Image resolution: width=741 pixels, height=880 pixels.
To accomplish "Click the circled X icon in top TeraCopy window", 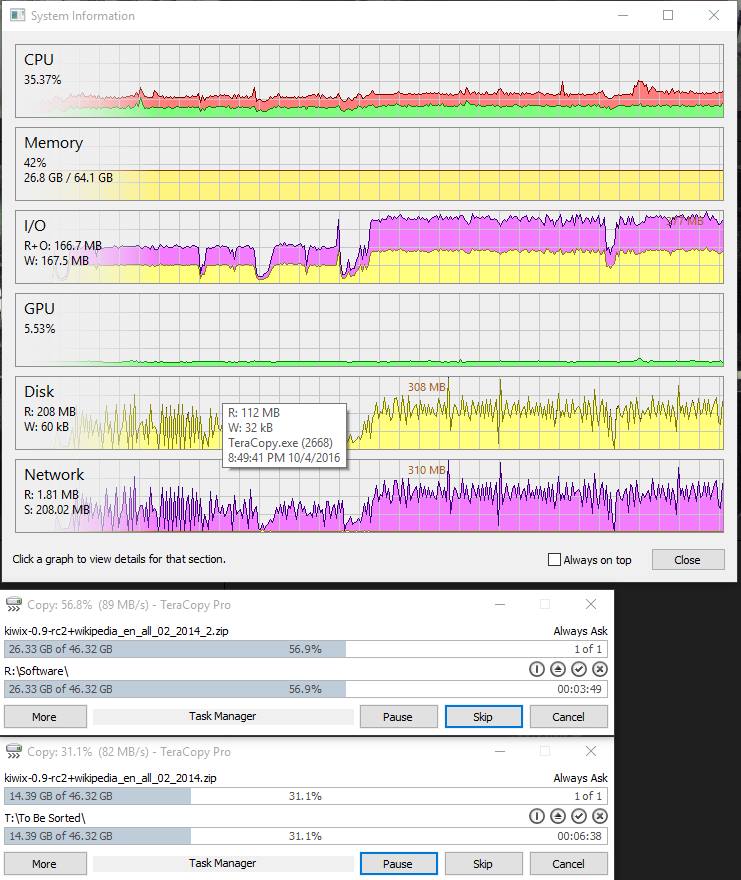I will coord(600,669).
